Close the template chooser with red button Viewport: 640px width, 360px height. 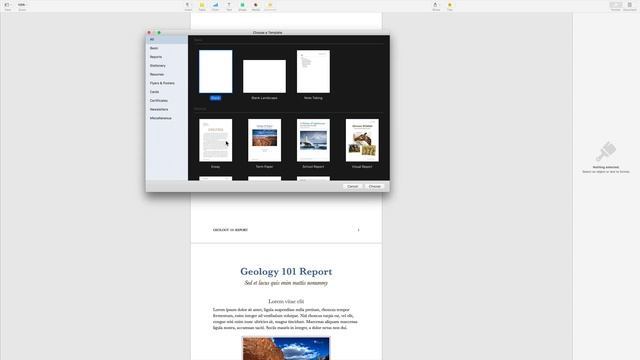tap(149, 33)
